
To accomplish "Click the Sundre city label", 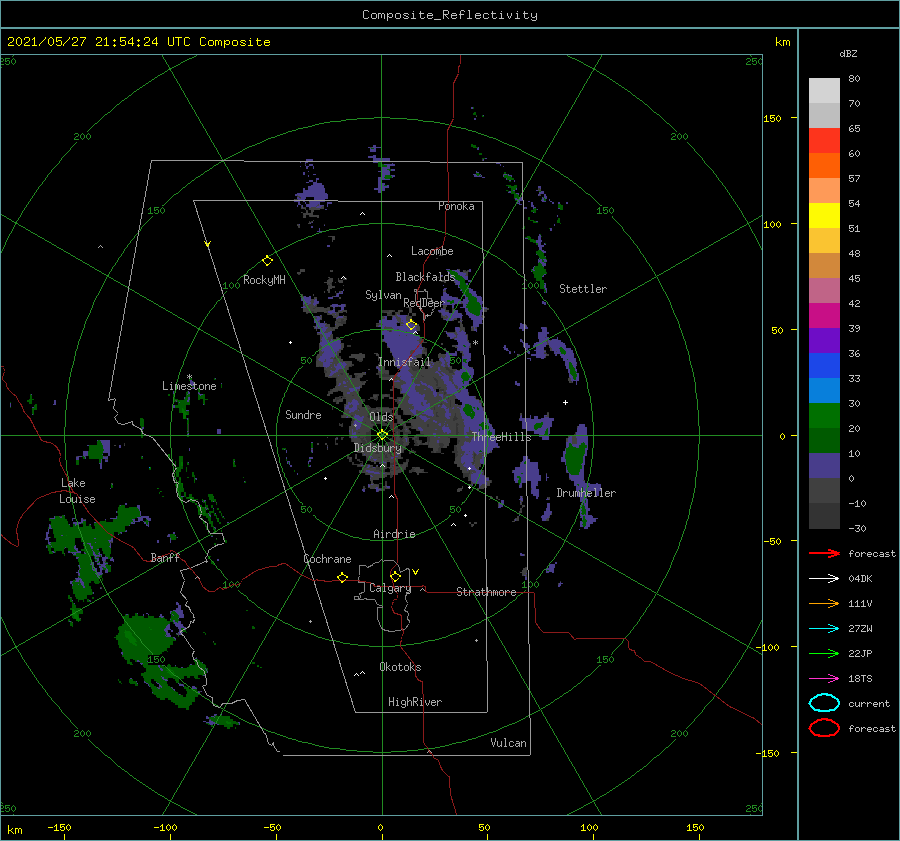I will [x=303, y=414].
